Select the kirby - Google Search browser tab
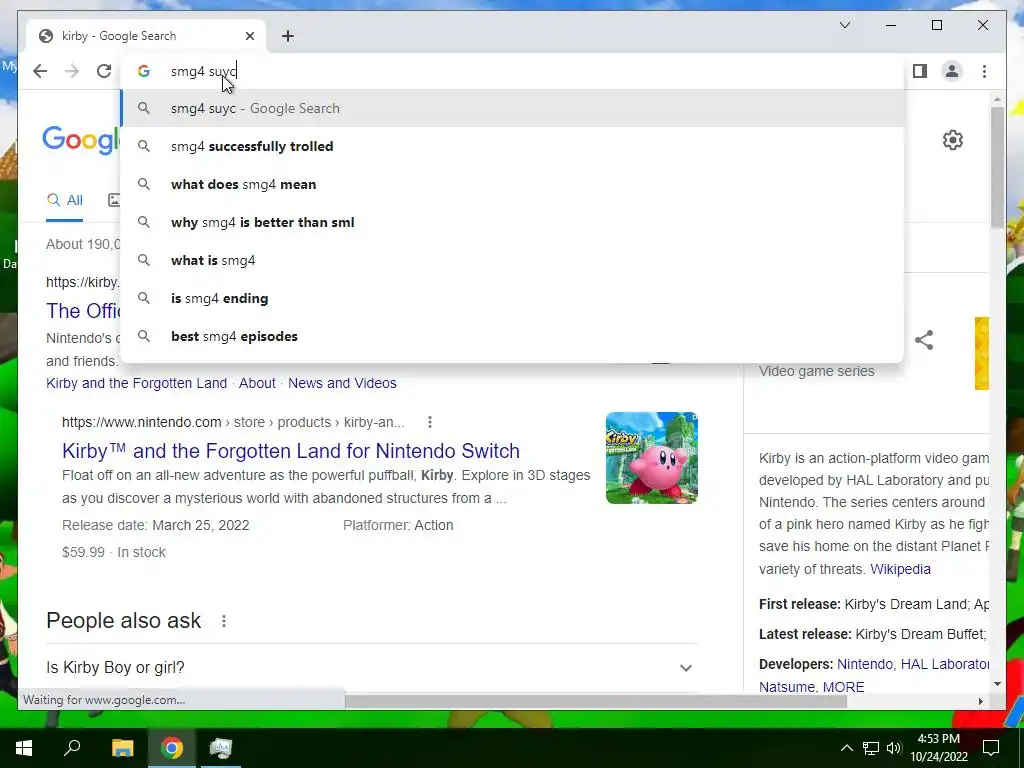 click(146, 36)
